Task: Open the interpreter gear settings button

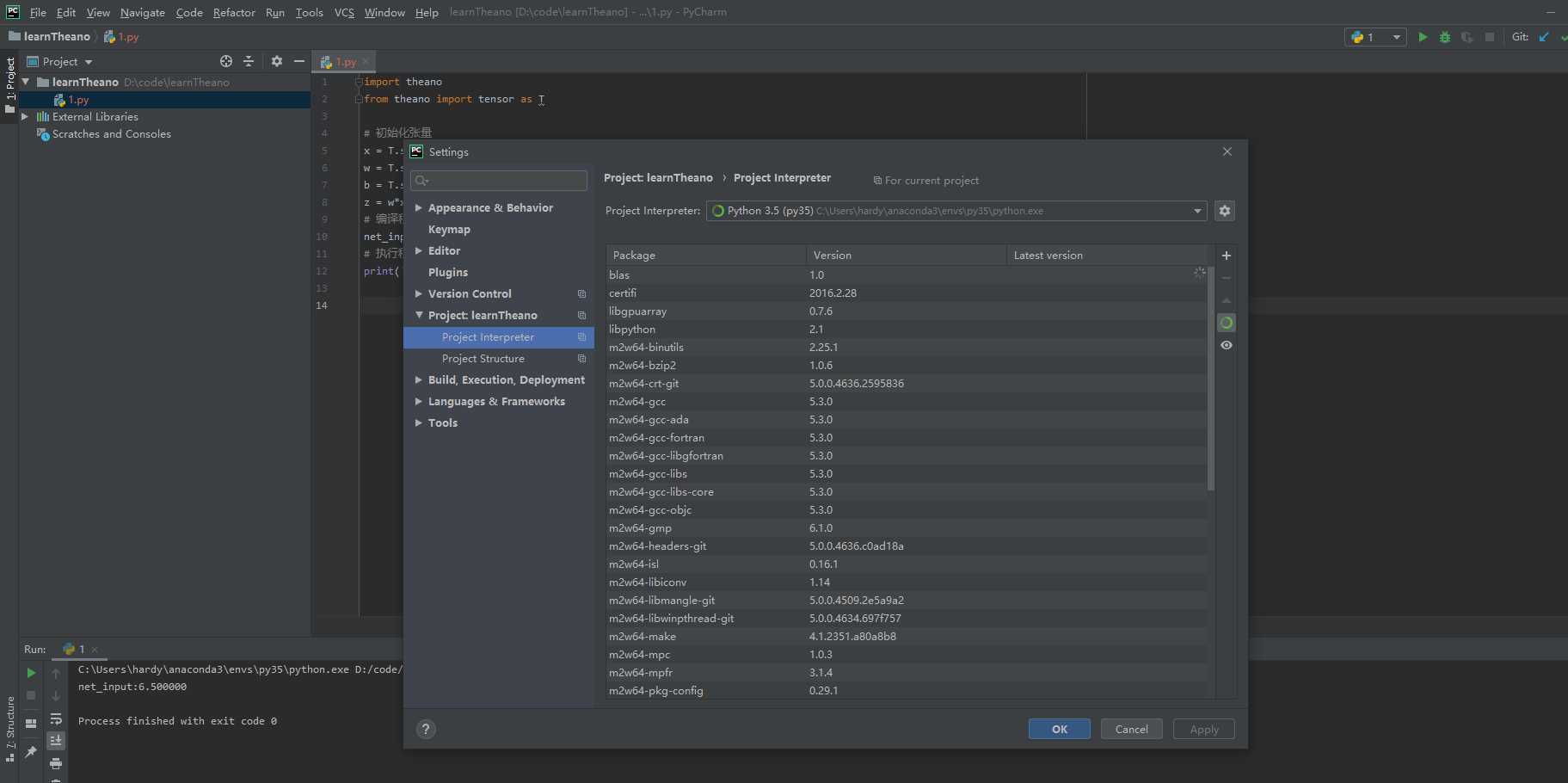Action: [1225, 211]
